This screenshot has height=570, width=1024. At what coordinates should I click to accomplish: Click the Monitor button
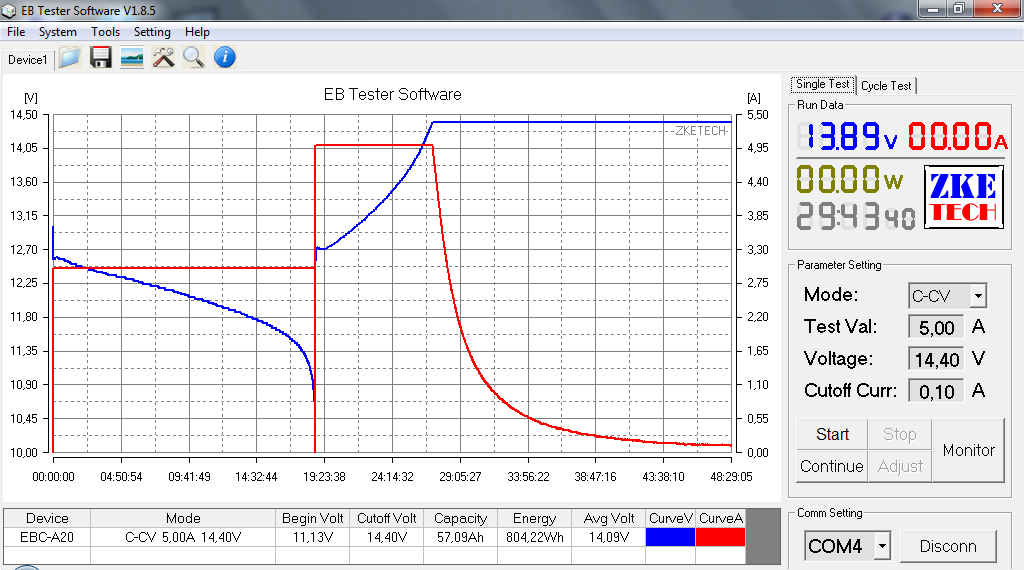point(968,450)
